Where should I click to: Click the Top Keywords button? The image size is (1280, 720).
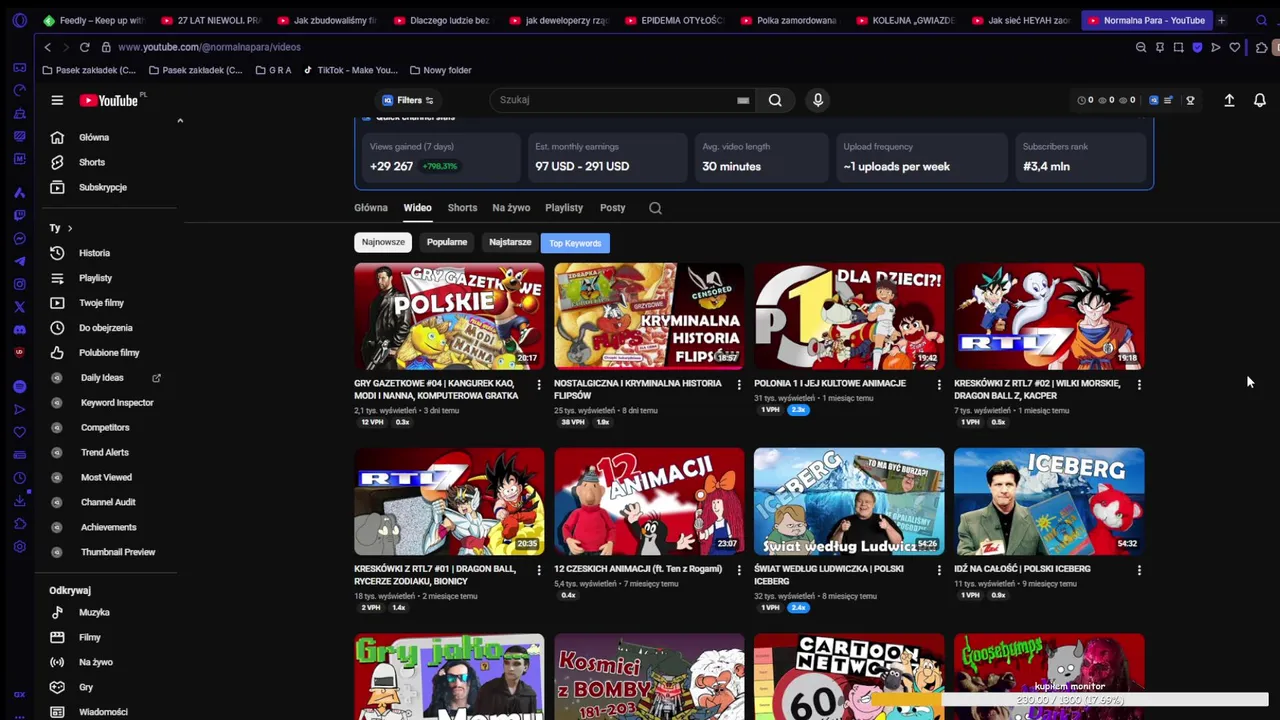tap(575, 243)
